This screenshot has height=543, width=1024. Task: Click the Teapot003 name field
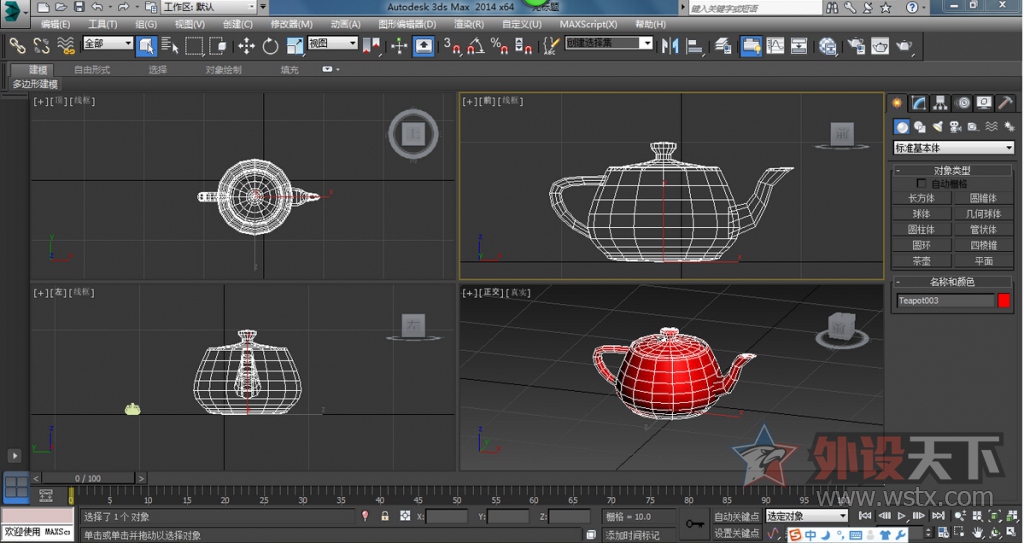(x=945, y=300)
